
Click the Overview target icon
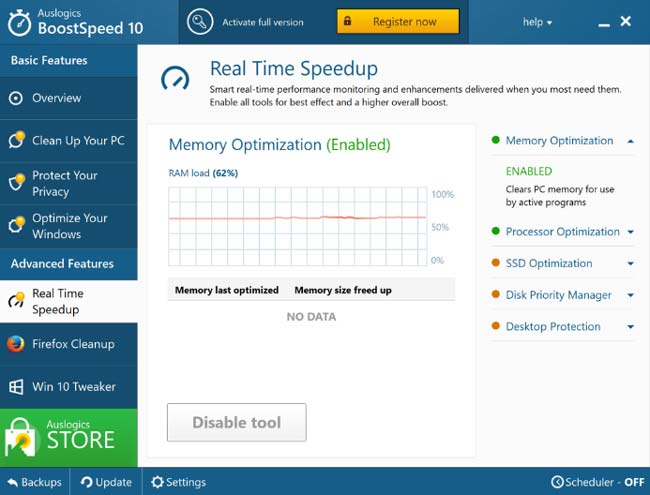click(x=16, y=98)
